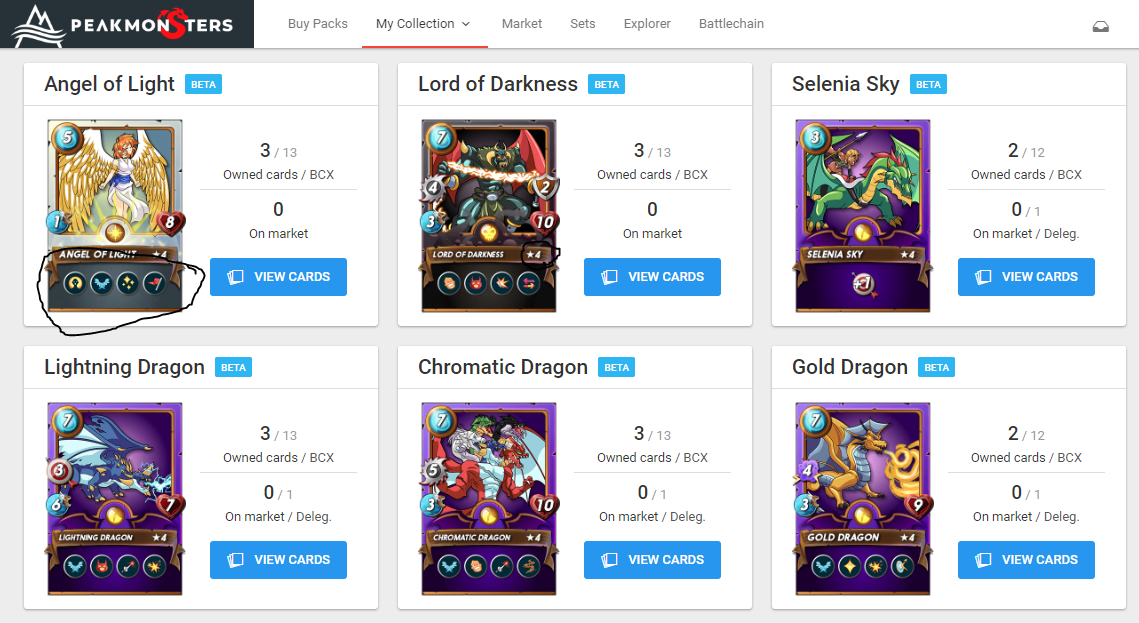View cards for Lord of Darkness
The image size is (1139, 623).
click(x=652, y=277)
